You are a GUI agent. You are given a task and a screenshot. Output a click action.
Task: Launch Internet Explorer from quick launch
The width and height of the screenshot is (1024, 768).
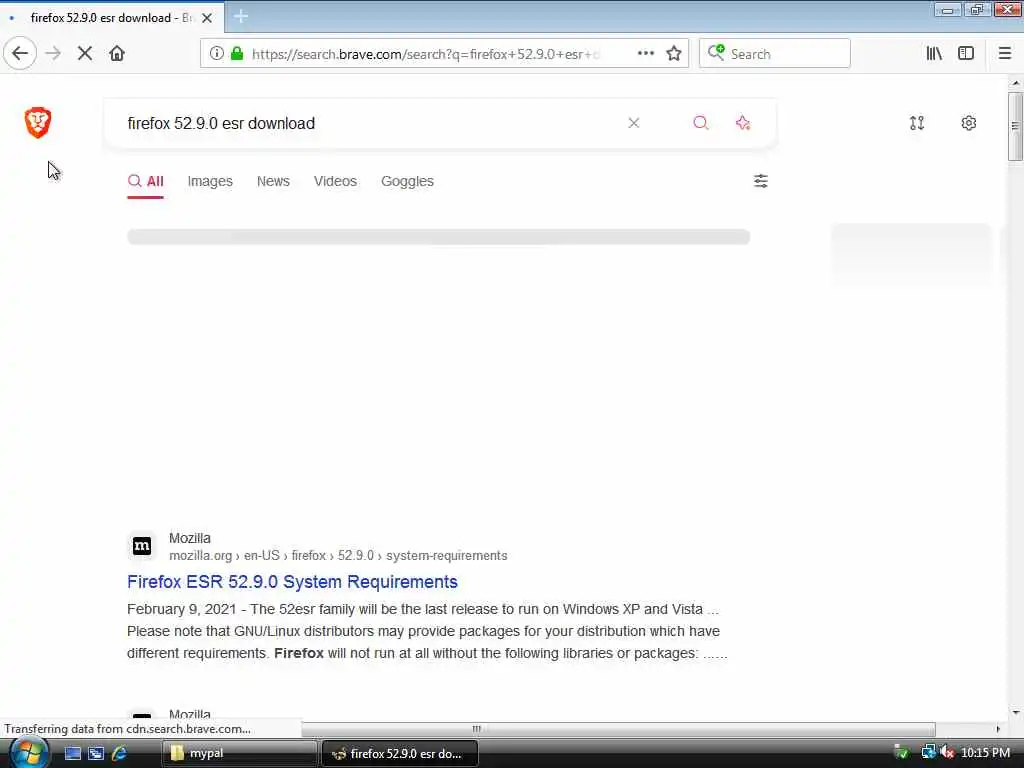coord(119,753)
